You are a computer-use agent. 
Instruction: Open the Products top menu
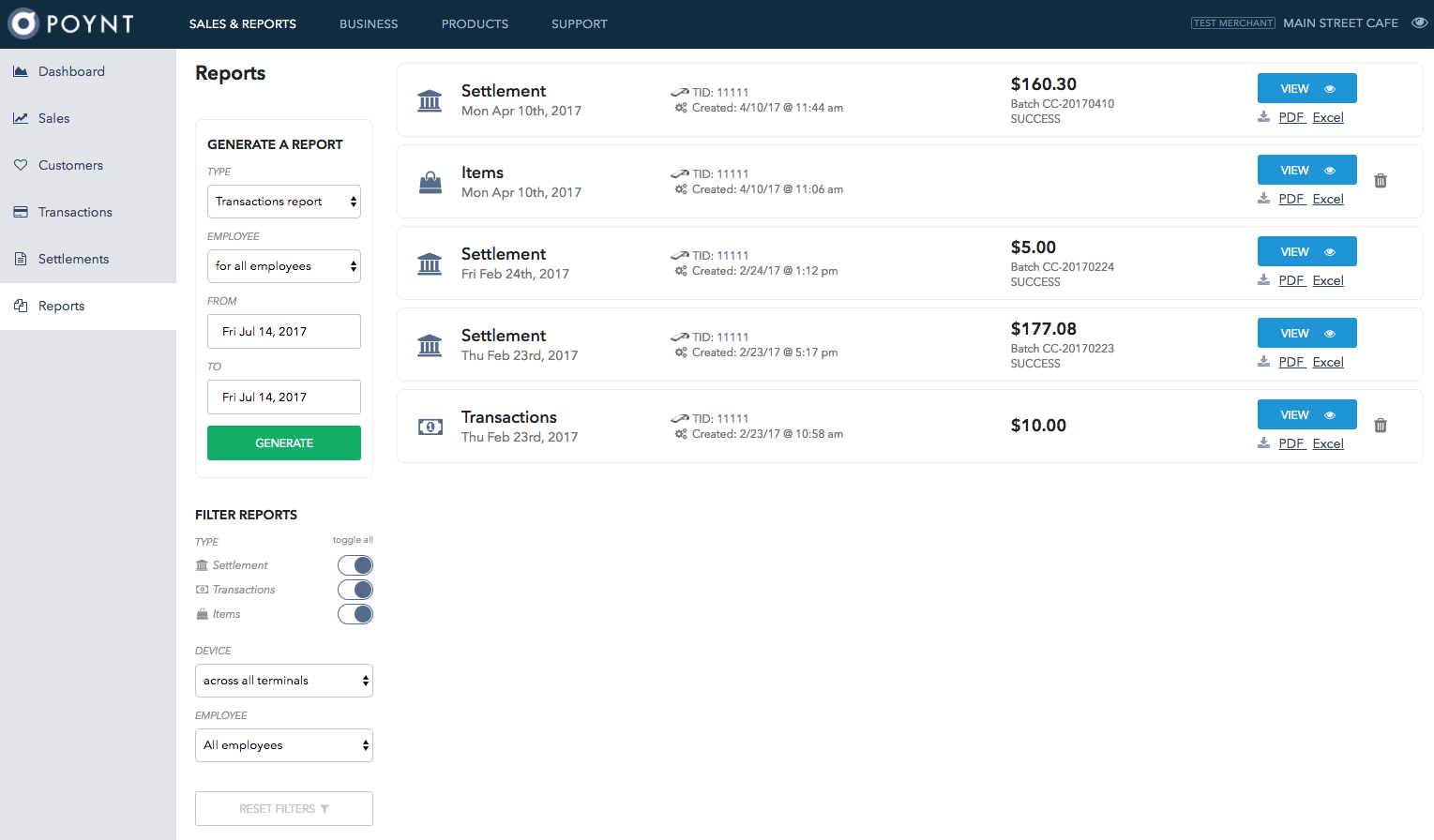coord(475,24)
